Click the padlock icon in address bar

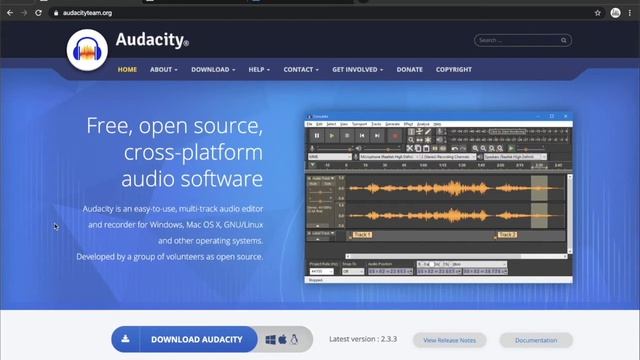tap(56, 13)
